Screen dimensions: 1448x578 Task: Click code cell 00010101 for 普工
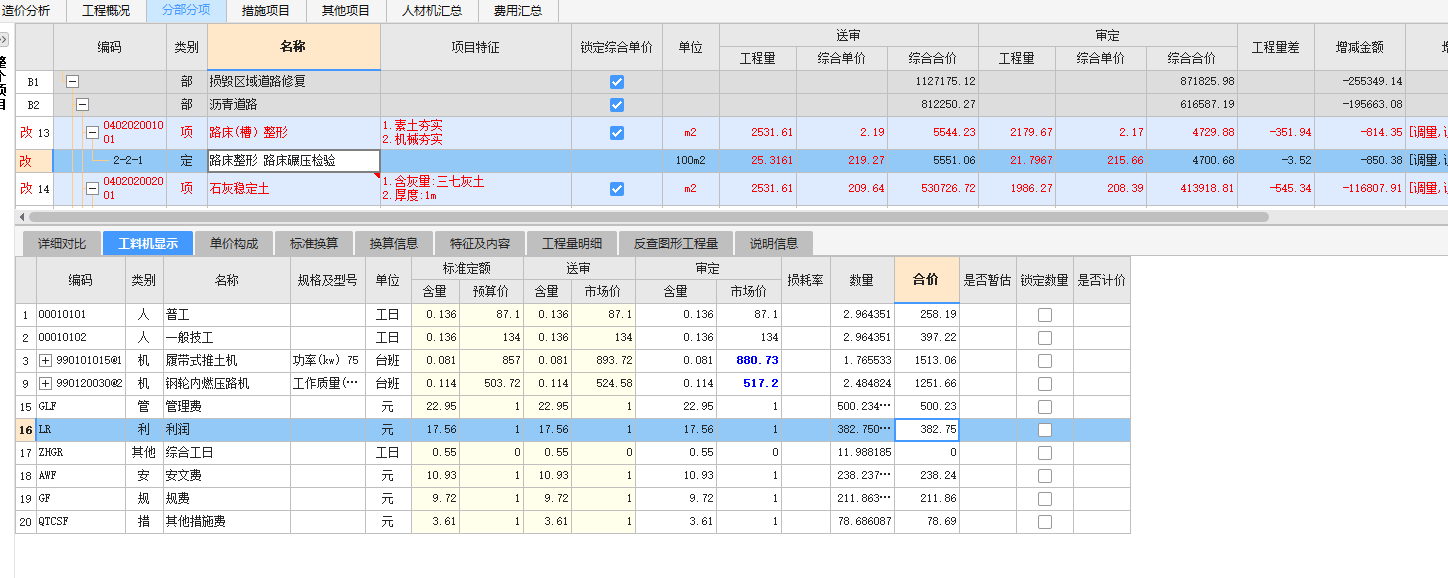[81, 314]
